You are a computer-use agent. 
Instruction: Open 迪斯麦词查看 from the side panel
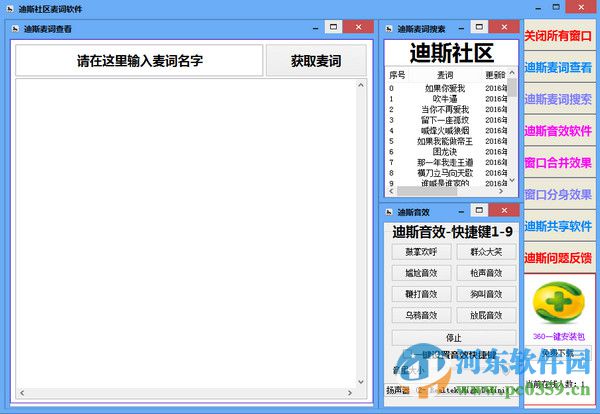(x=558, y=68)
